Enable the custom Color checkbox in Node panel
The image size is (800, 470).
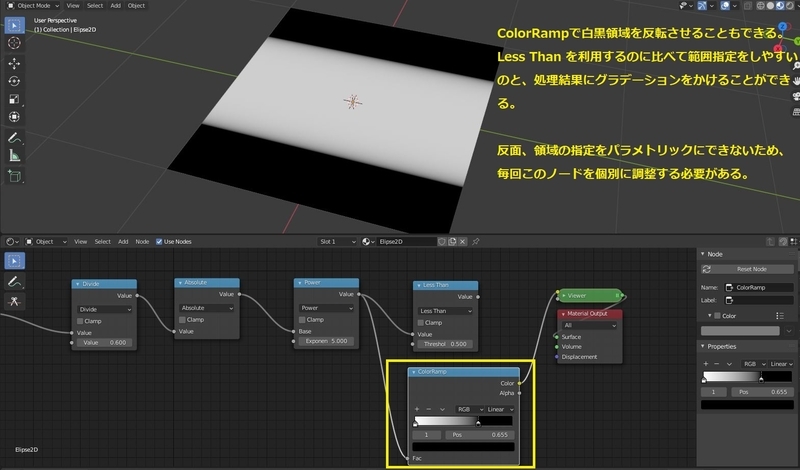tap(717, 316)
